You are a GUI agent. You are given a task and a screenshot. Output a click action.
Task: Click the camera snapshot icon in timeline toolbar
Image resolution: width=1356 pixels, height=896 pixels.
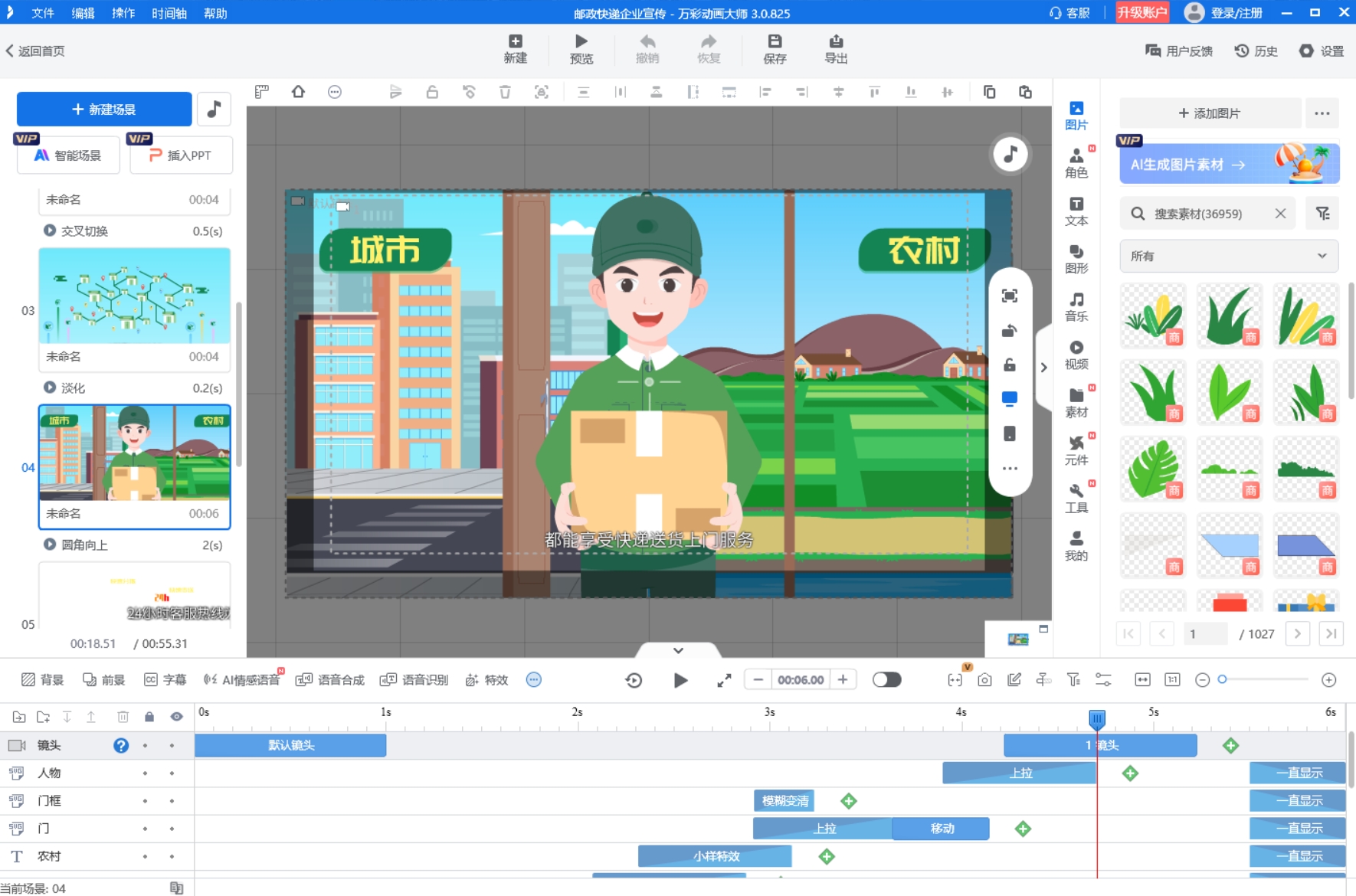click(984, 680)
